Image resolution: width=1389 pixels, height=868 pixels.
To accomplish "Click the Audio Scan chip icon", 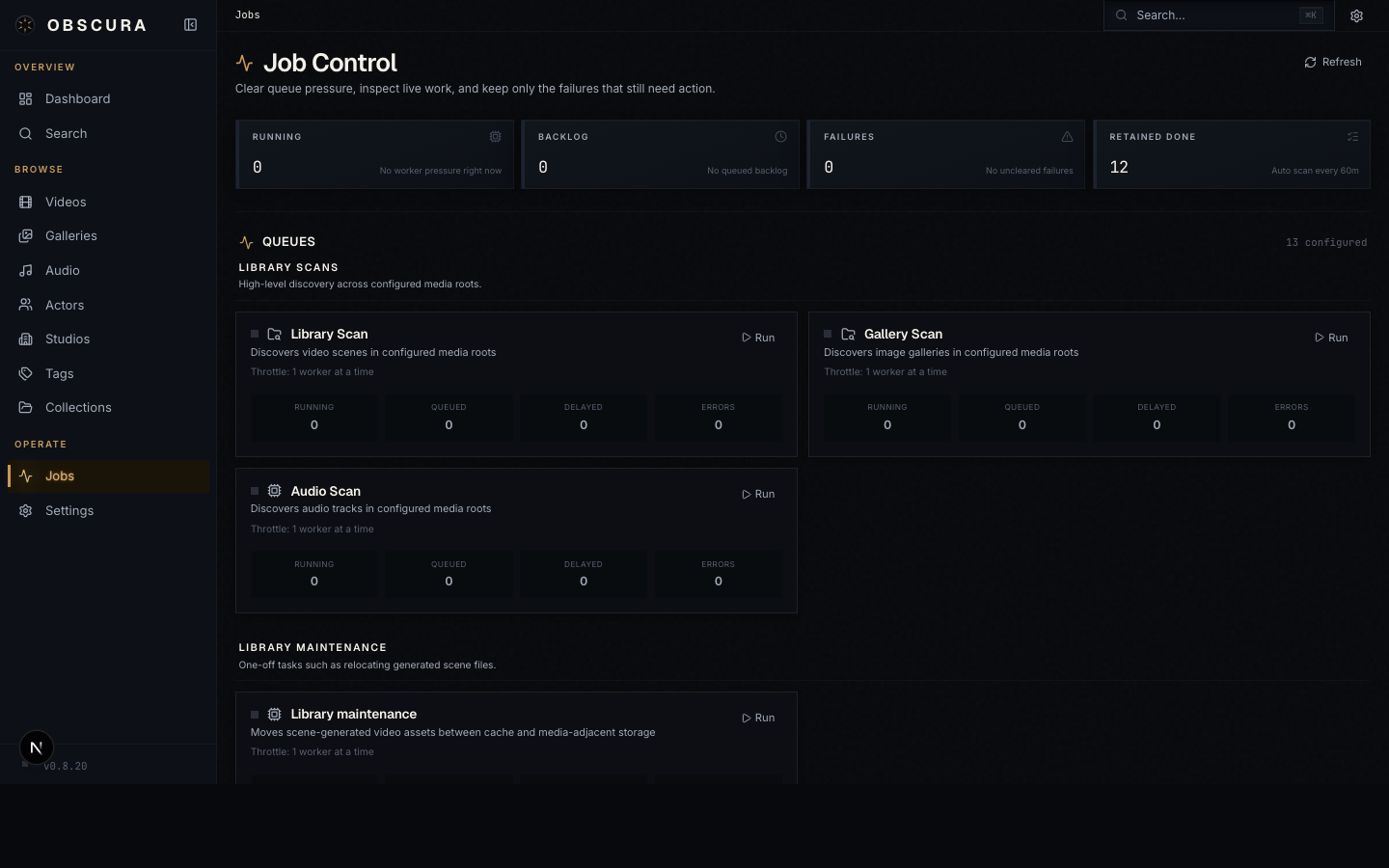I will (274, 491).
